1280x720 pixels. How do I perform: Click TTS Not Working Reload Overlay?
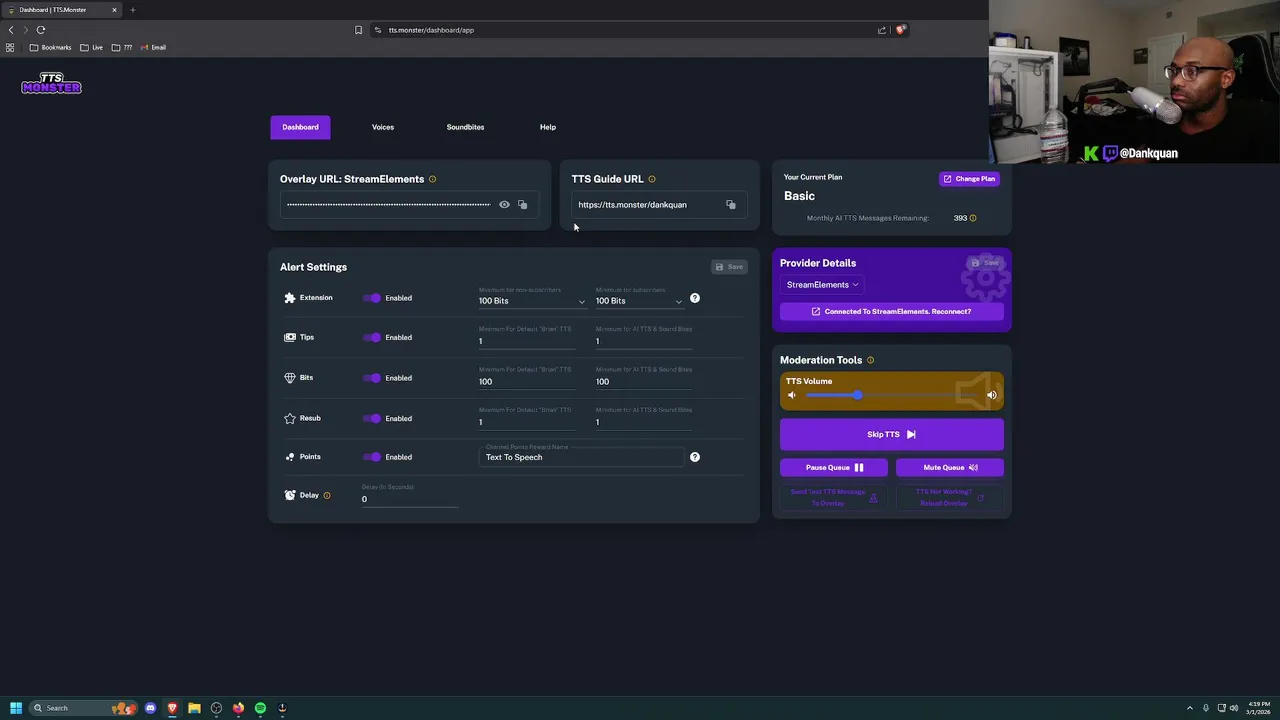click(950, 497)
